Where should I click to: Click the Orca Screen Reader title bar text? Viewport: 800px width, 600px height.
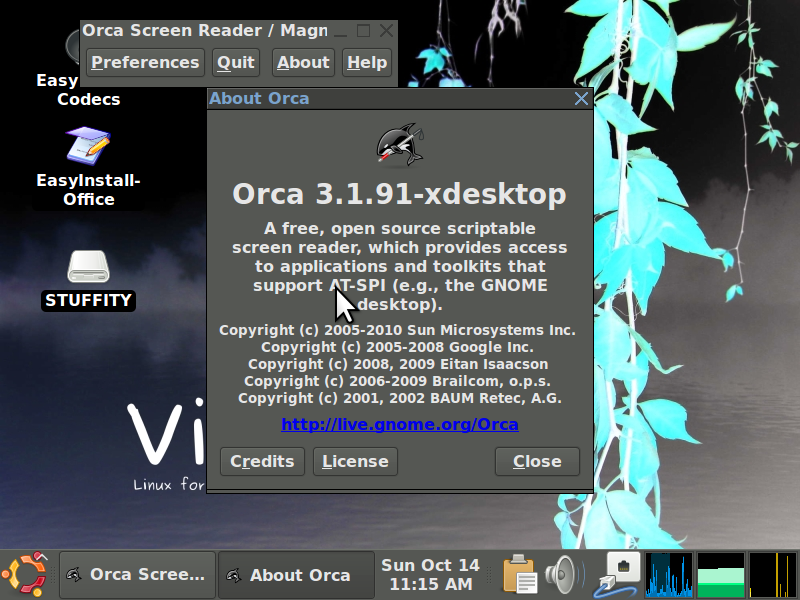[205, 31]
